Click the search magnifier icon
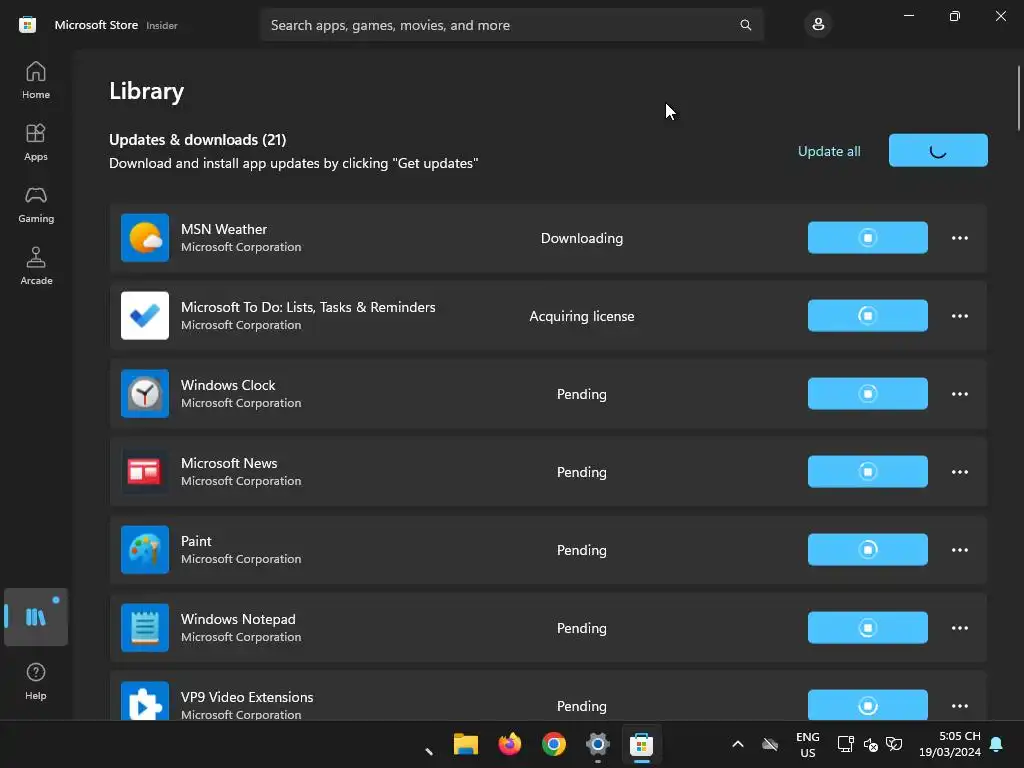The height and width of the screenshot is (768, 1024). click(746, 25)
